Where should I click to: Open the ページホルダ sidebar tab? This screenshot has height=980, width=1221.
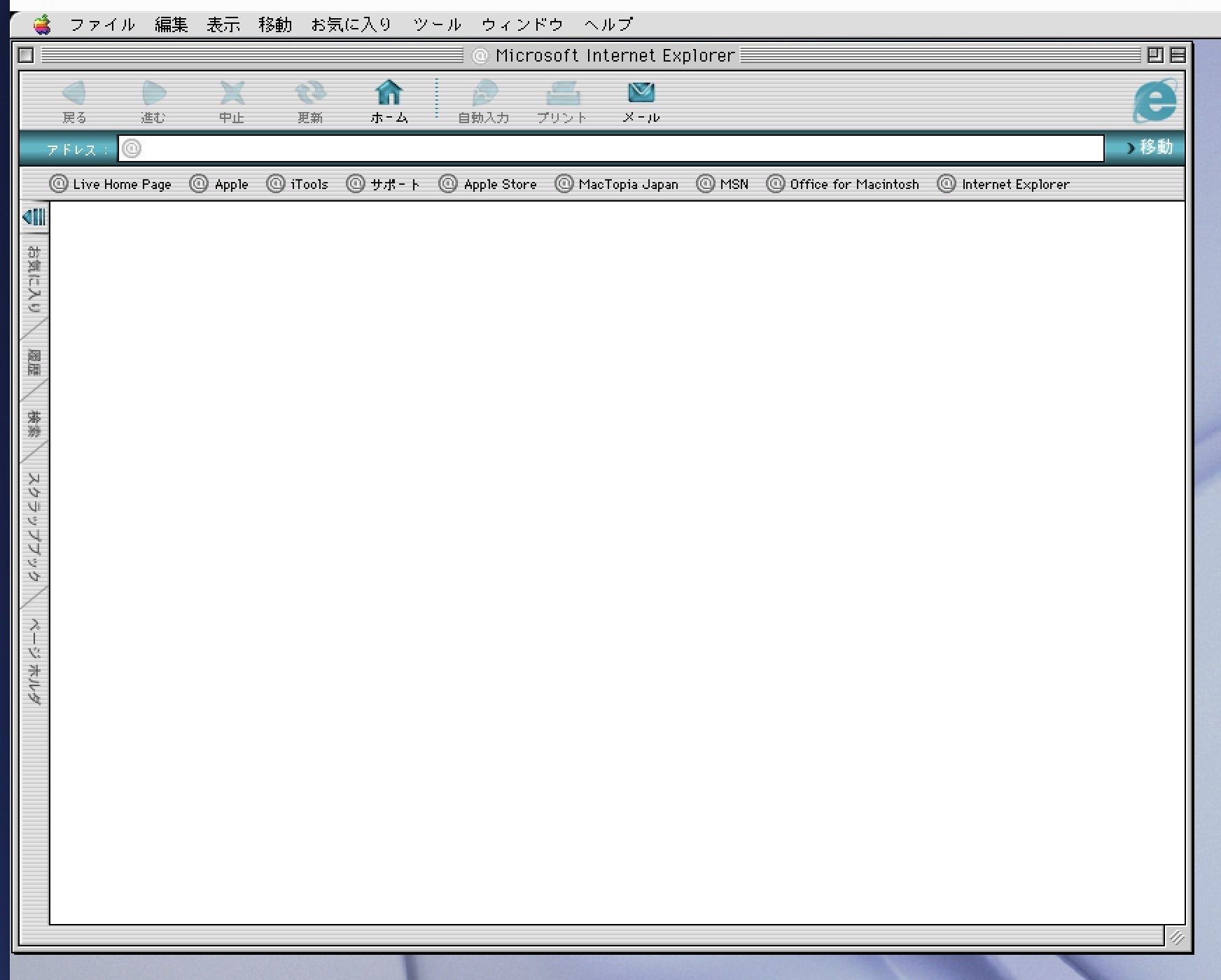(x=34, y=661)
